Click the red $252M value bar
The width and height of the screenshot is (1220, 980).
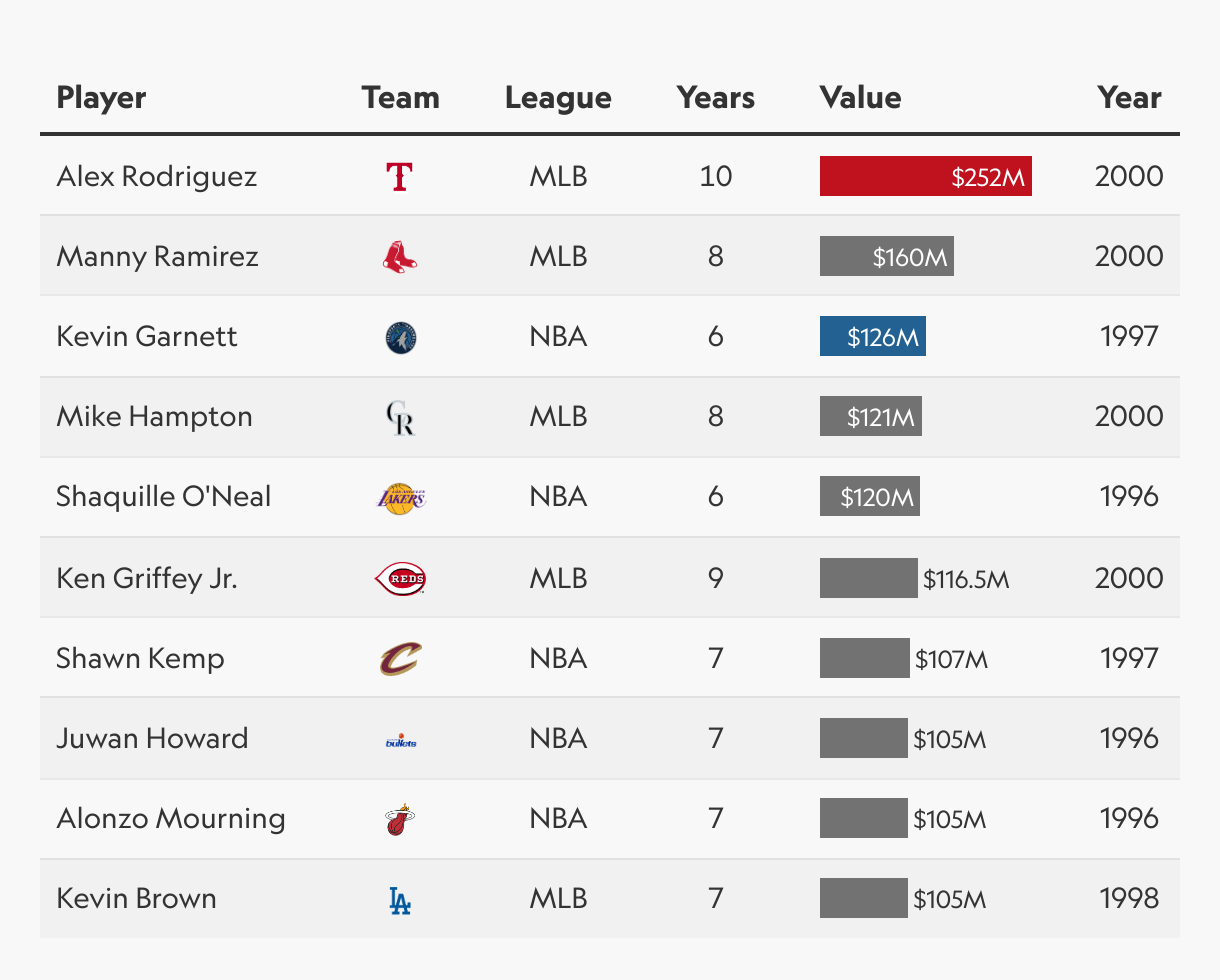925,177
